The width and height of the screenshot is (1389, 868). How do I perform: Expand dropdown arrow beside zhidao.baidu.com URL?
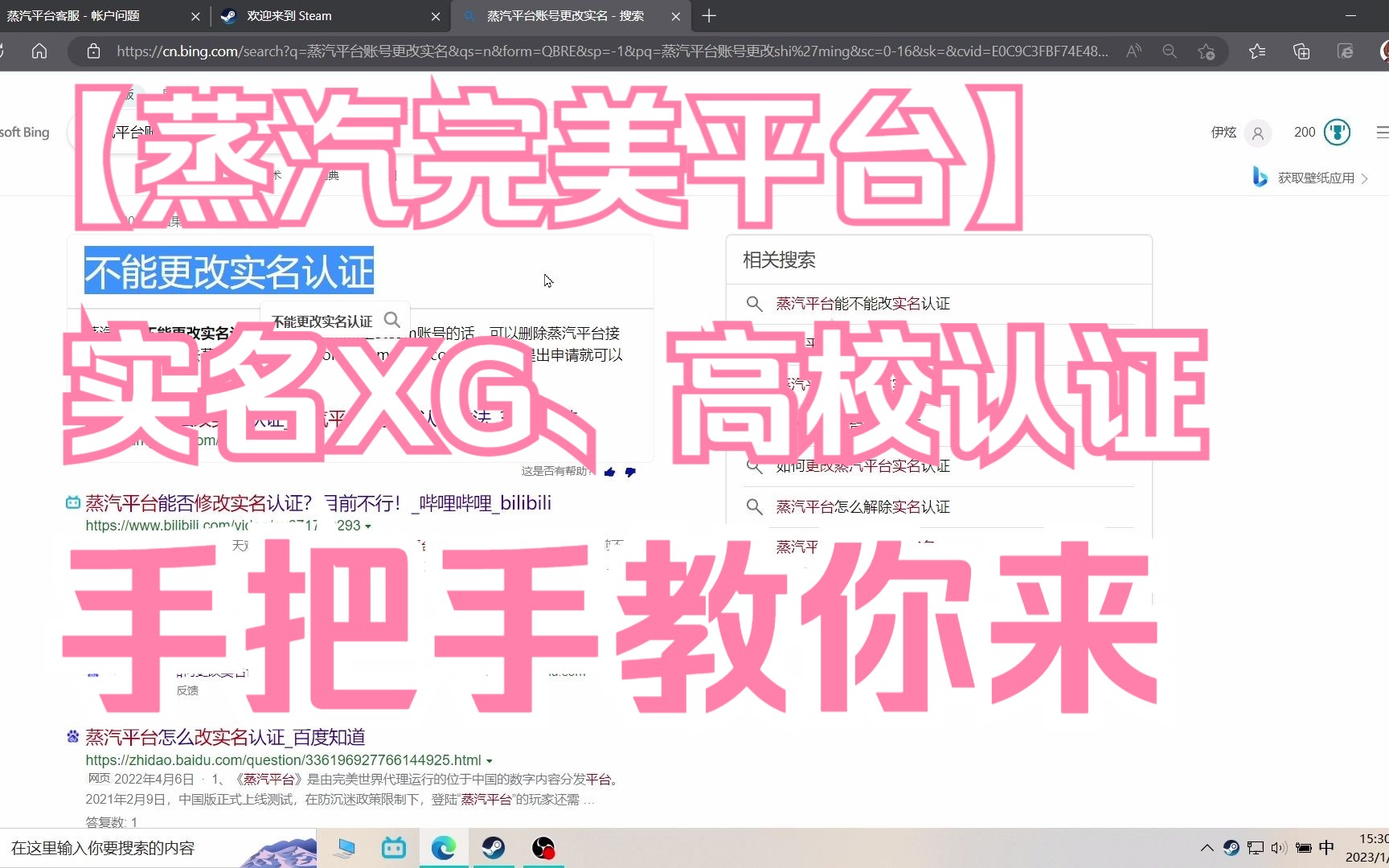click(x=489, y=760)
